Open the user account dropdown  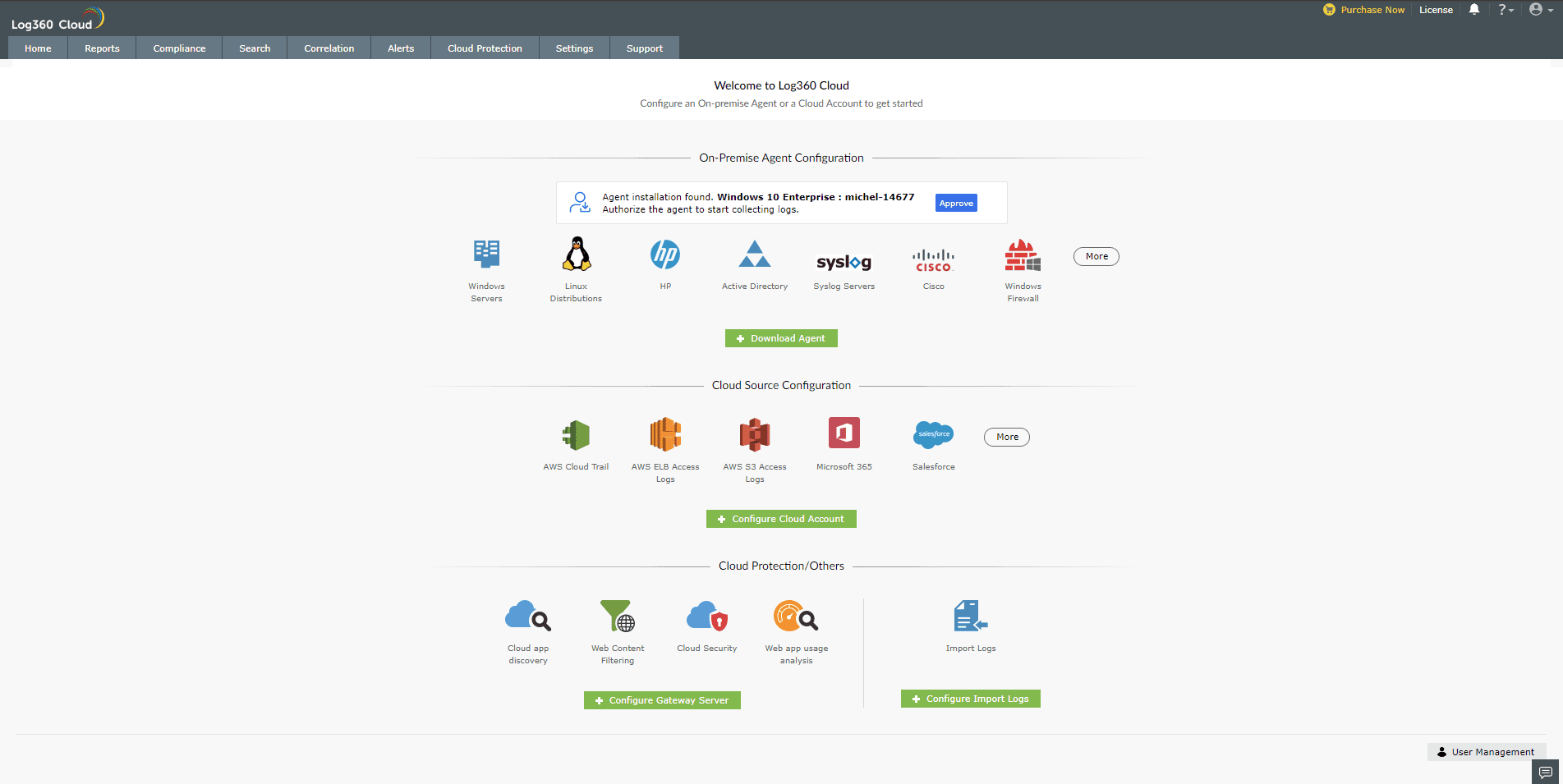click(1541, 10)
